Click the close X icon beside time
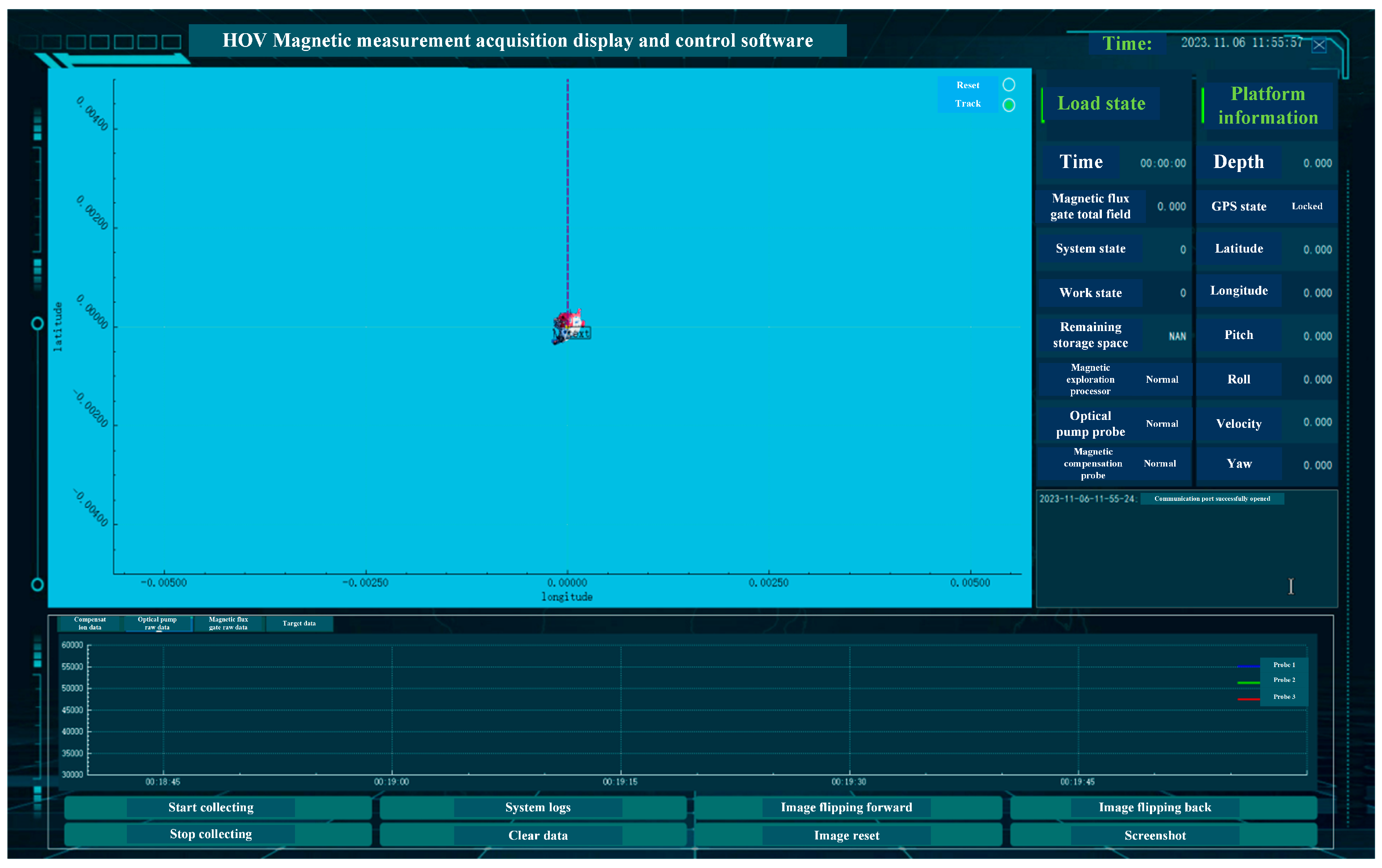Viewport: 1382px width, 868px height. point(1319,45)
